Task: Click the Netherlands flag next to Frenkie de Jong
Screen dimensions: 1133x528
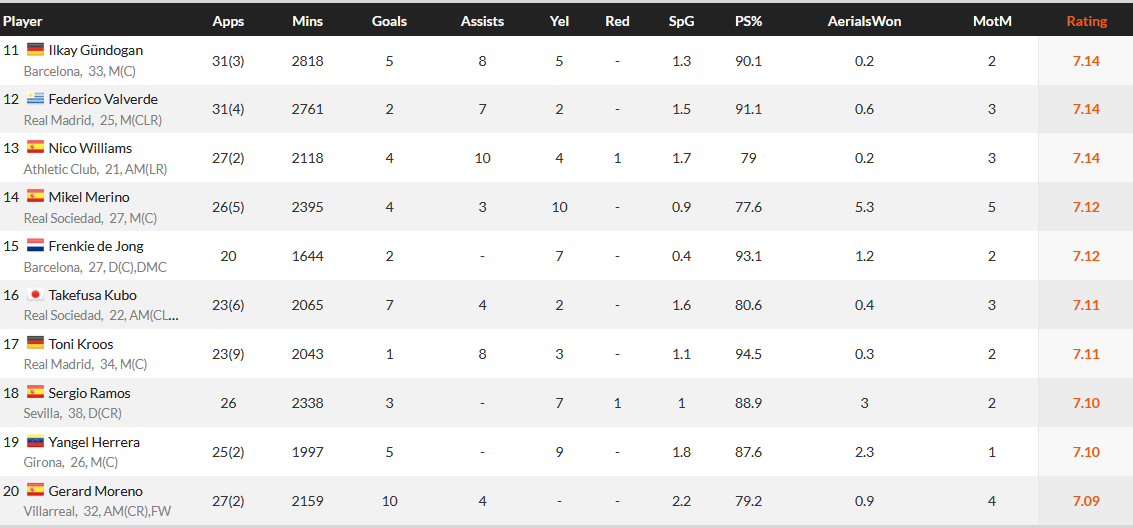Action: coord(36,245)
